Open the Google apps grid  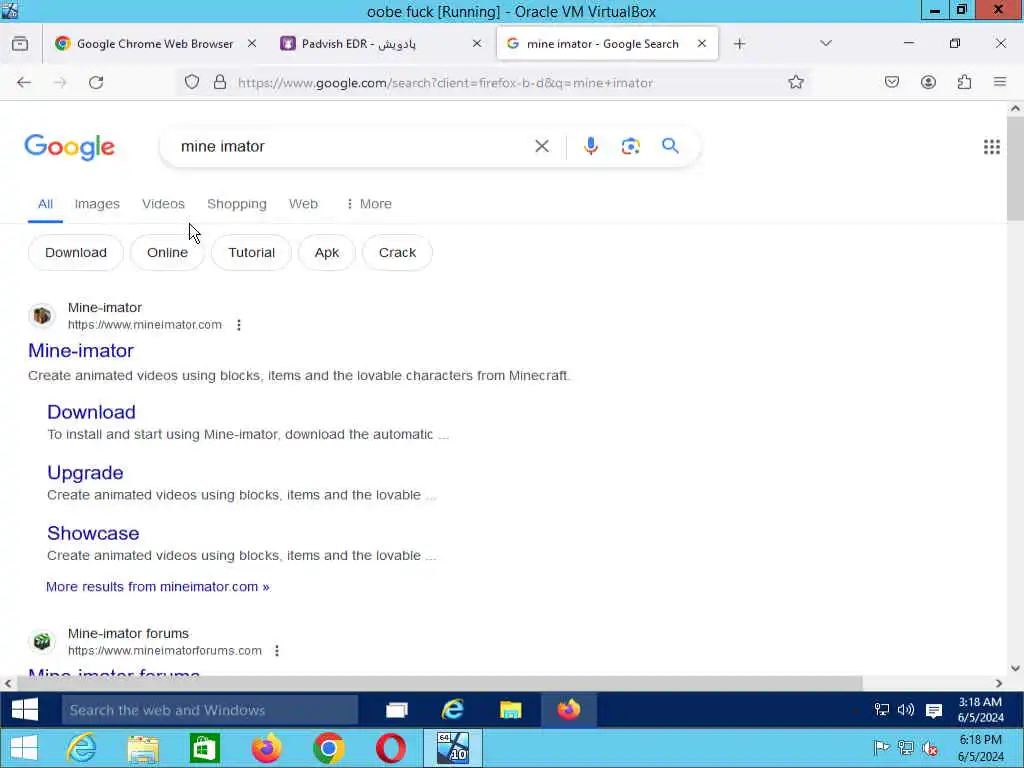(x=991, y=147)
